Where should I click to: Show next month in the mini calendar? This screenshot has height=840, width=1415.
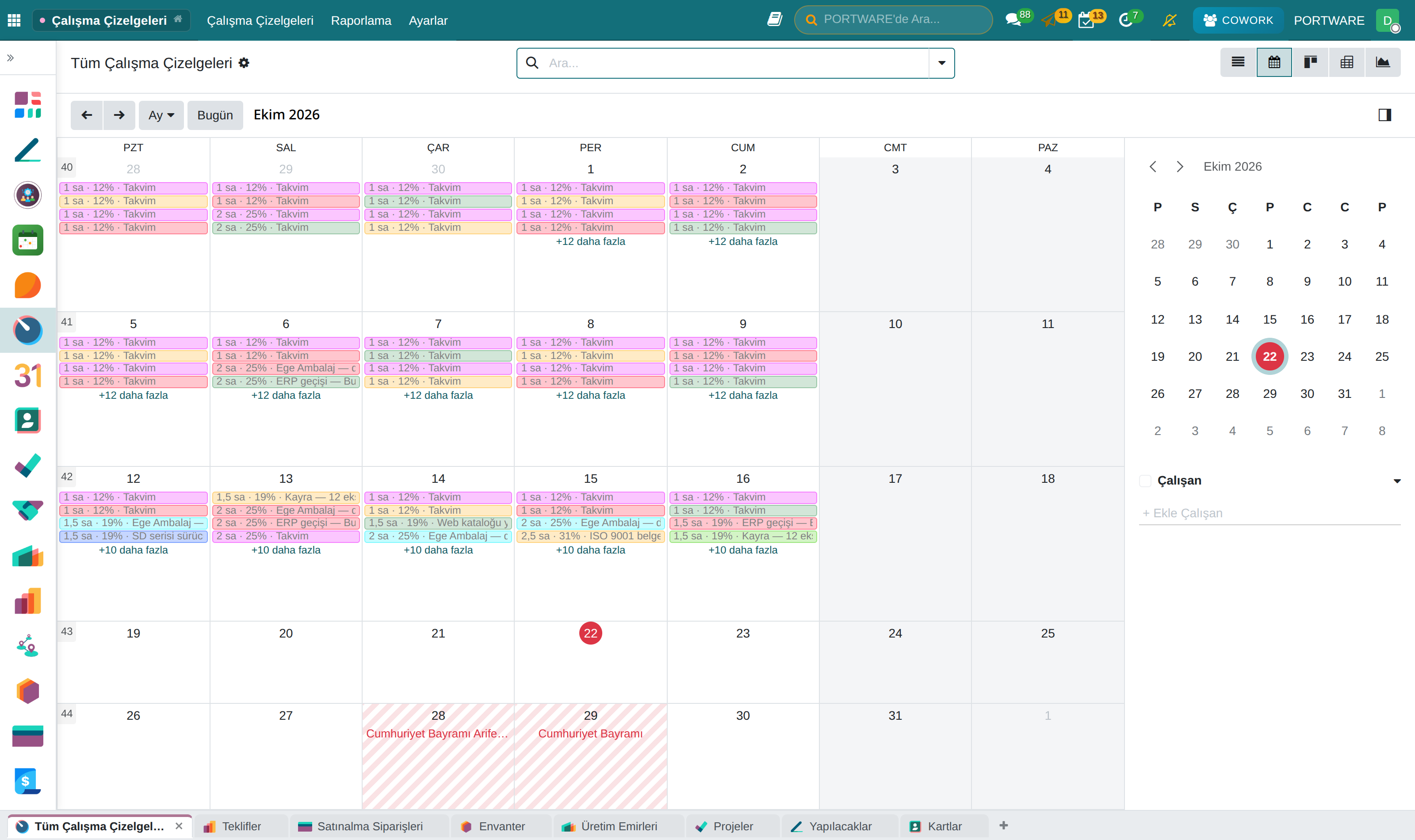tap(1180, 167)
